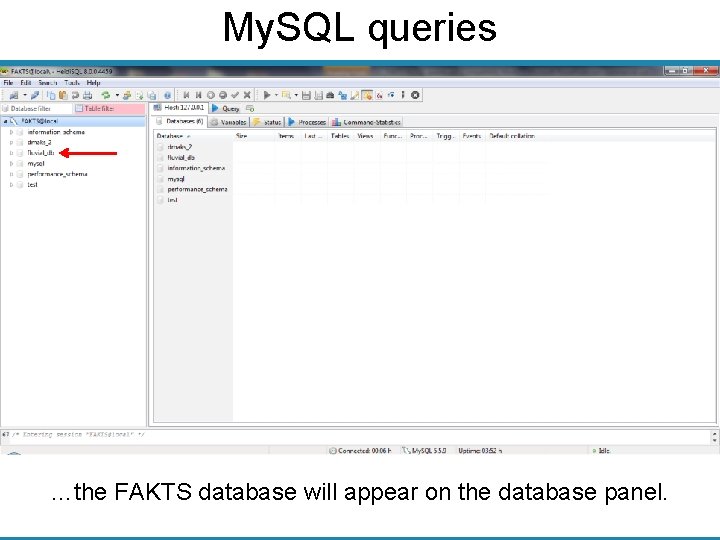Click the Save As floppy icon
The image size is (720, 540).
click(318, 95)
